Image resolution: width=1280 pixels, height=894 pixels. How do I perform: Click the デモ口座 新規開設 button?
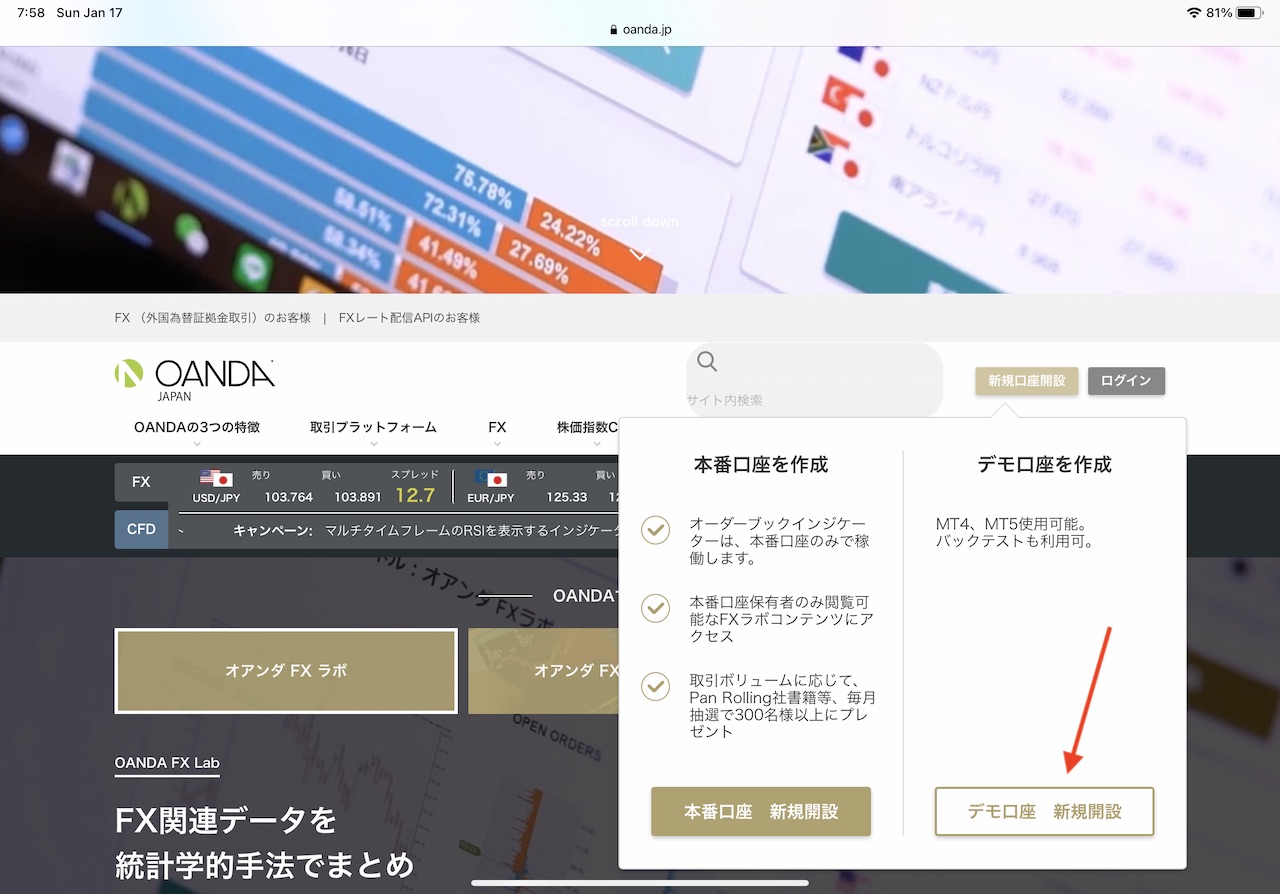click(x=1044, y=811)
